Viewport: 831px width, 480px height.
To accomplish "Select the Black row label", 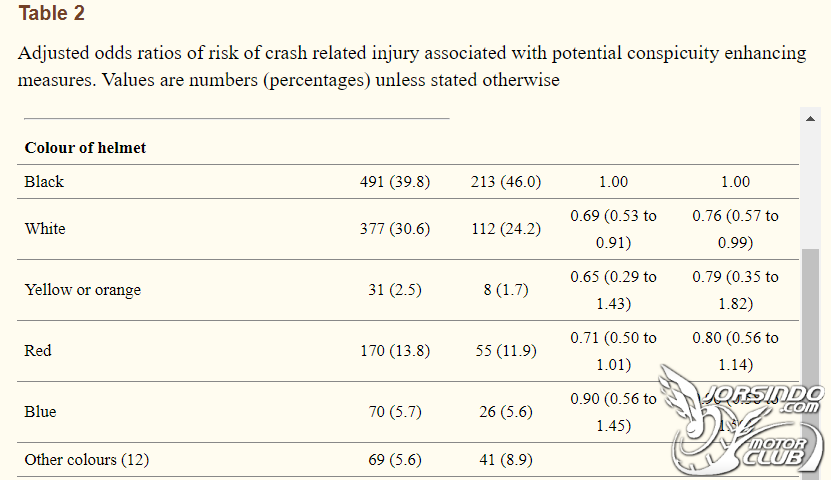I will click(44, 182).
